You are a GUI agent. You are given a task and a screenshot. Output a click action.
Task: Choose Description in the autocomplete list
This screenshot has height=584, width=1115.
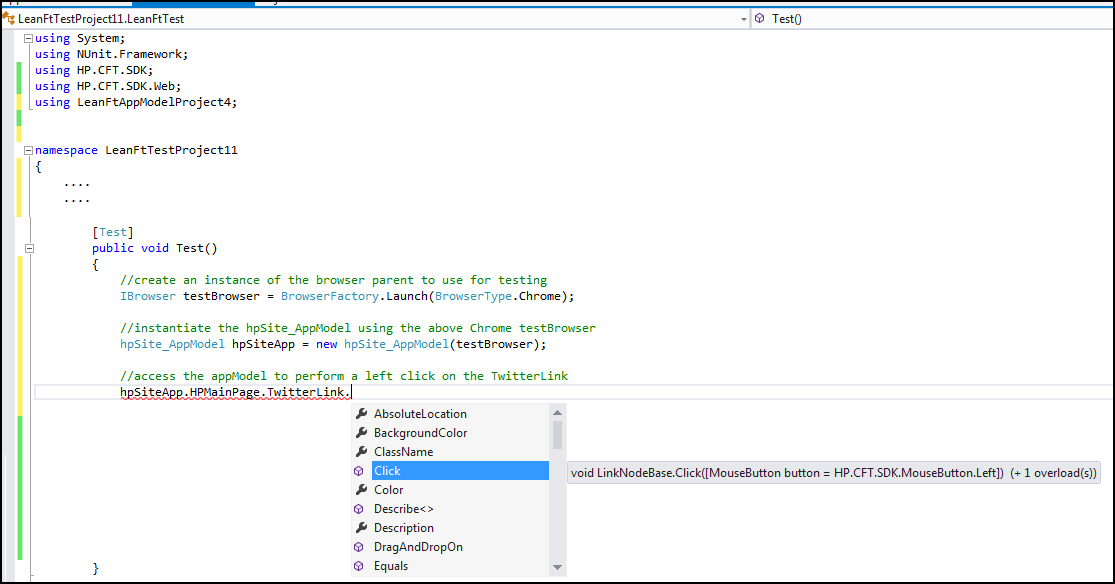(404, 528)
